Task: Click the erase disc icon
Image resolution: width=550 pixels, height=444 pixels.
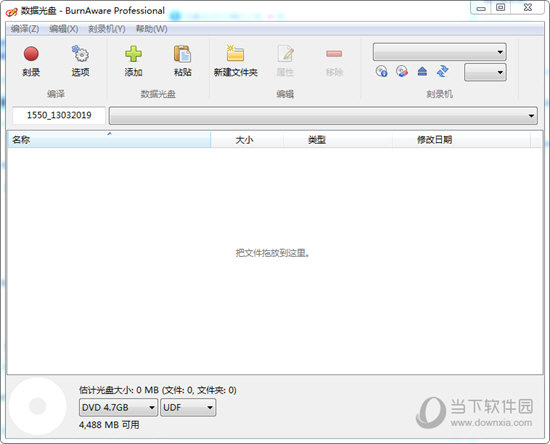Action: pos(402,71)
